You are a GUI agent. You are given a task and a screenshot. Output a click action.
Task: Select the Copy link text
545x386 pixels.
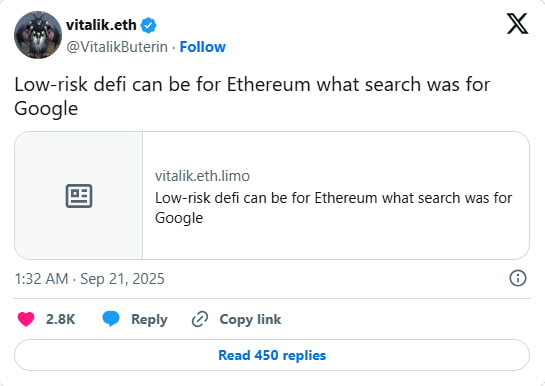(250, 319)
